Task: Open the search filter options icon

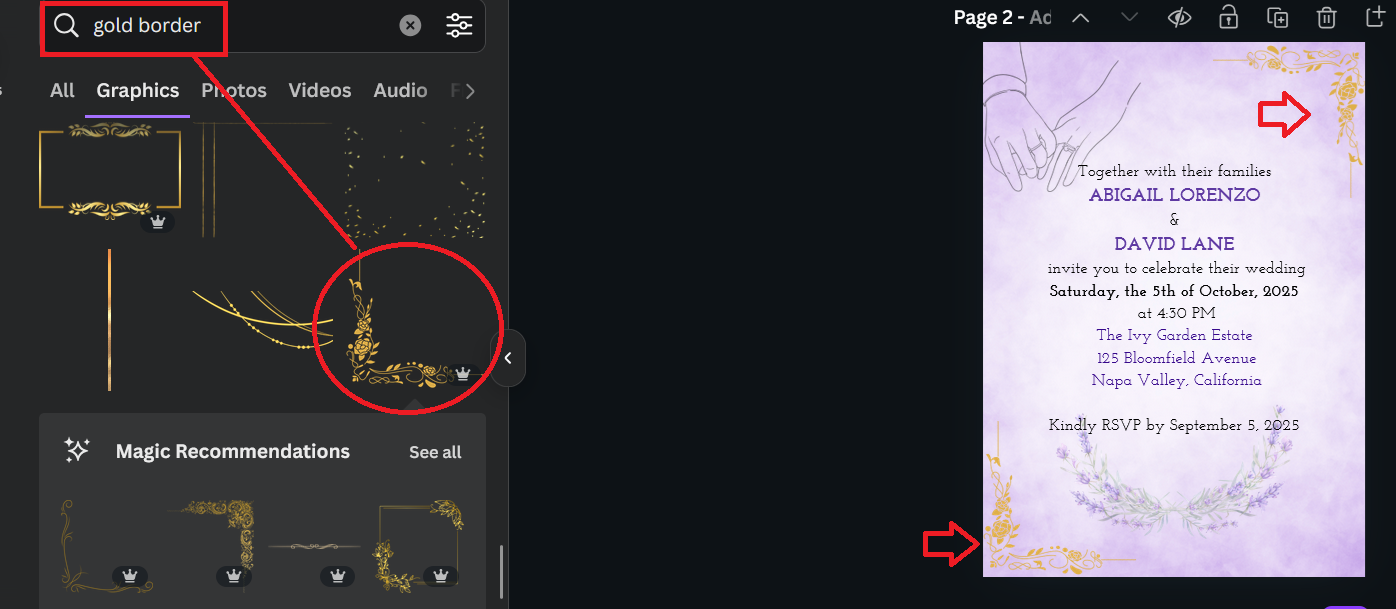Action: point(459,26)
